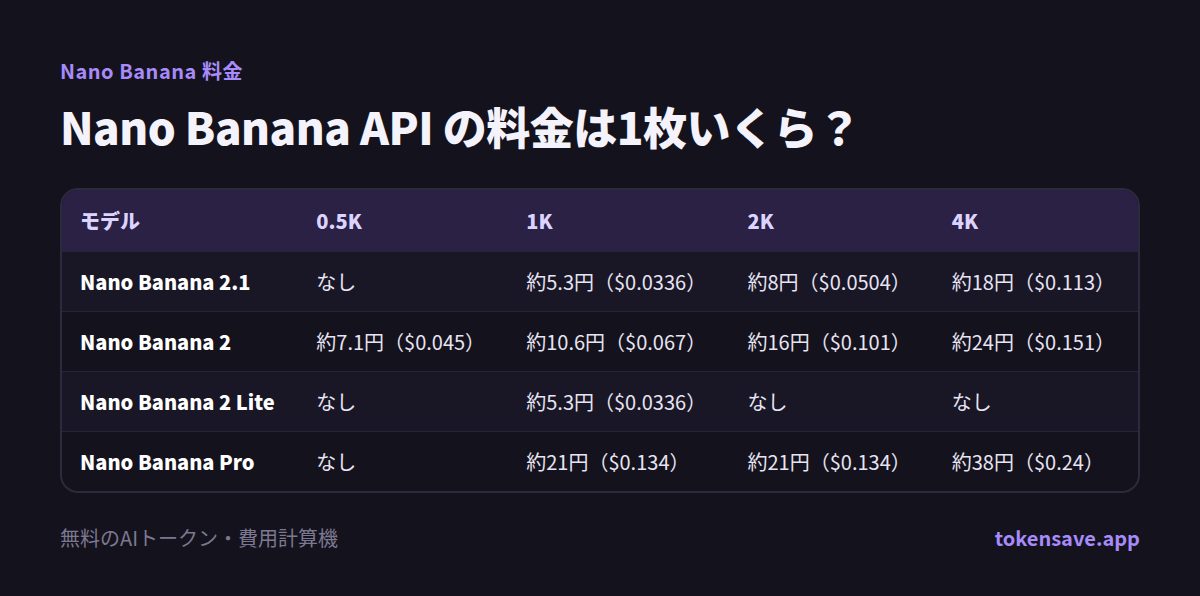Click the heading "Nano Banana API の料金は1枚いくら?"
Image resolution: width=1200 pixels, height=596 pixels.
point(456,130)
